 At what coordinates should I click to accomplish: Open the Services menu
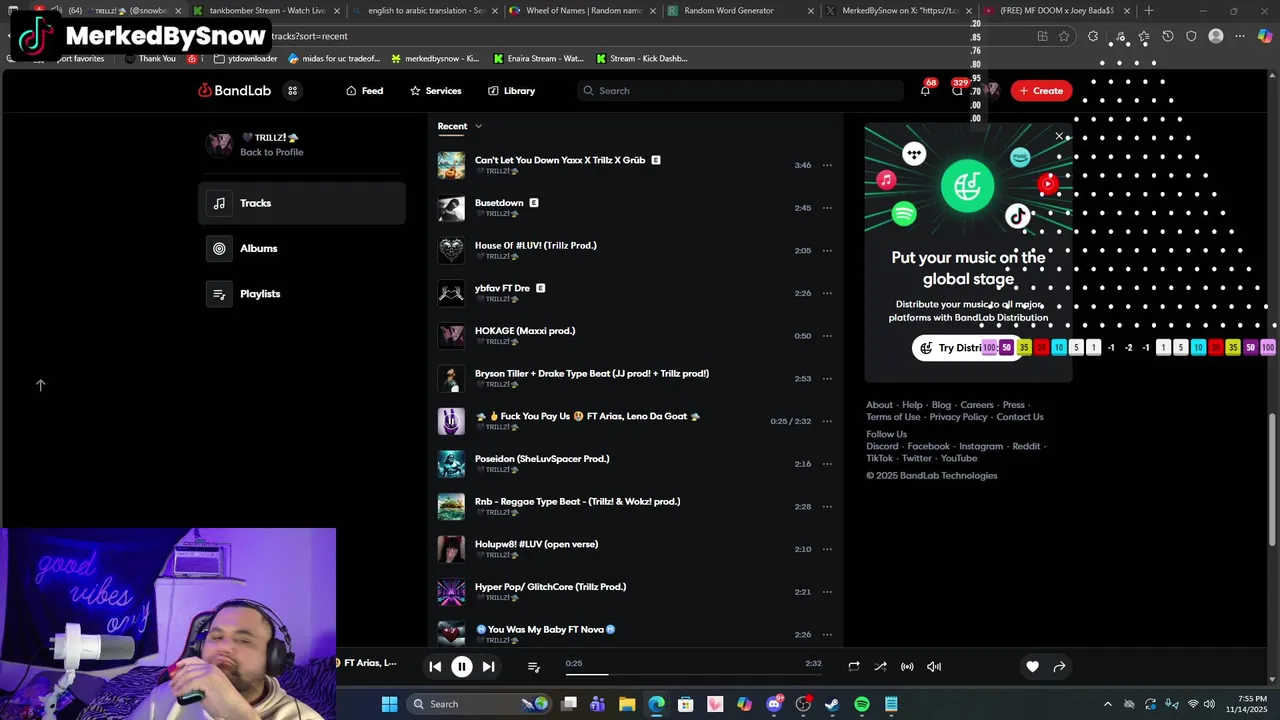435,91
